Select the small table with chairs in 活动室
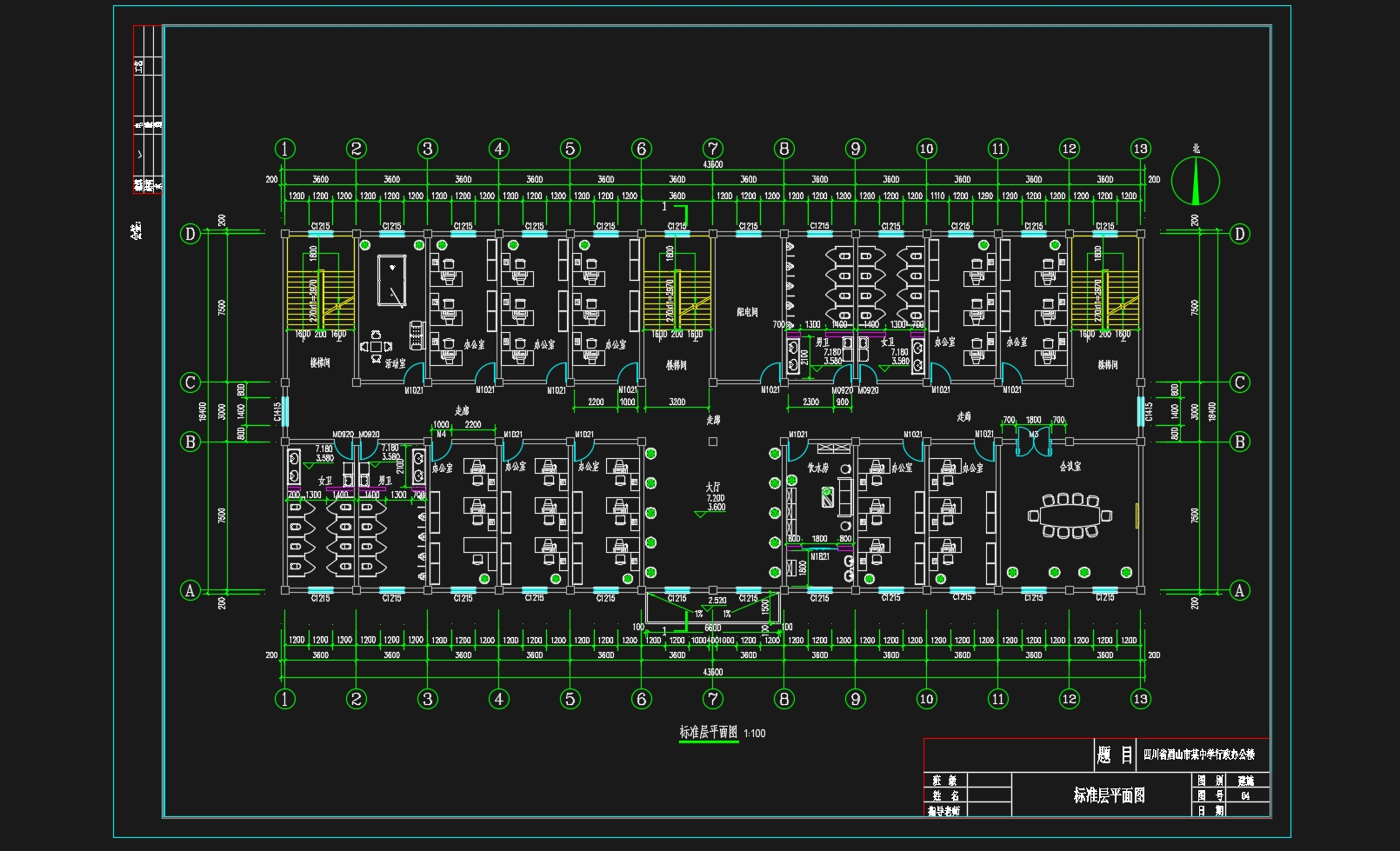The height and width of the screenshot is (851, 1400). pos(376,346)
